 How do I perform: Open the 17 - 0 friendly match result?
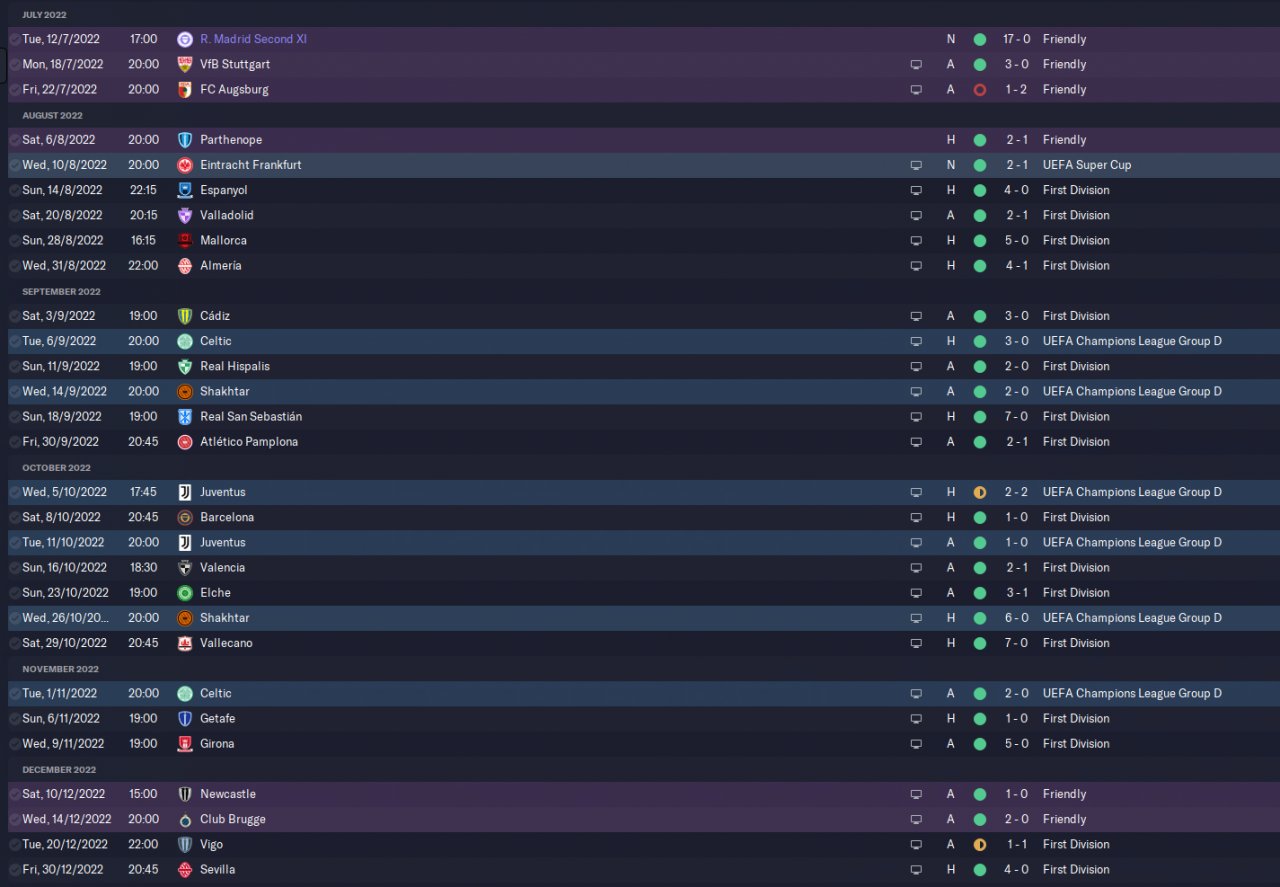(x=1017, y=39)
